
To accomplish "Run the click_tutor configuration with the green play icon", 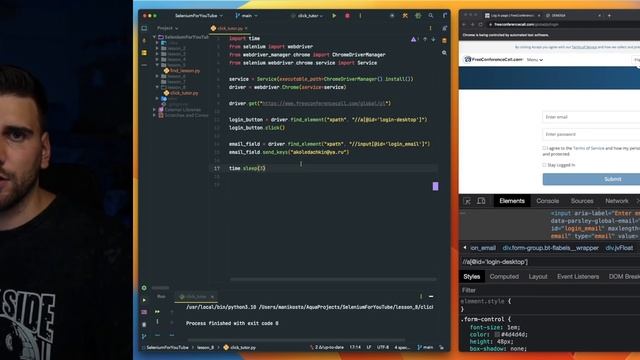I will coord(334,16).
